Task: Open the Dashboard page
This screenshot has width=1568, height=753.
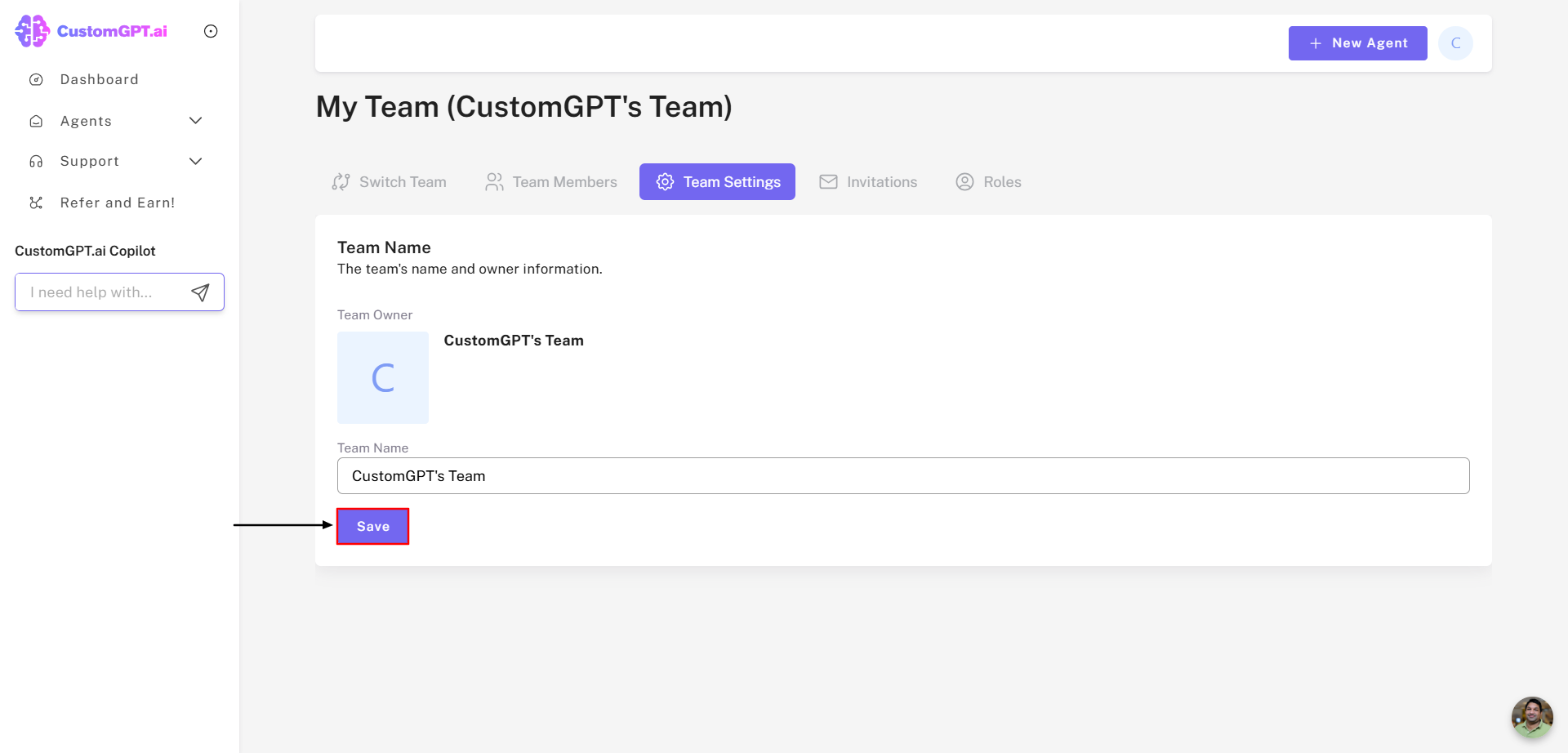Action: (99, 79)
